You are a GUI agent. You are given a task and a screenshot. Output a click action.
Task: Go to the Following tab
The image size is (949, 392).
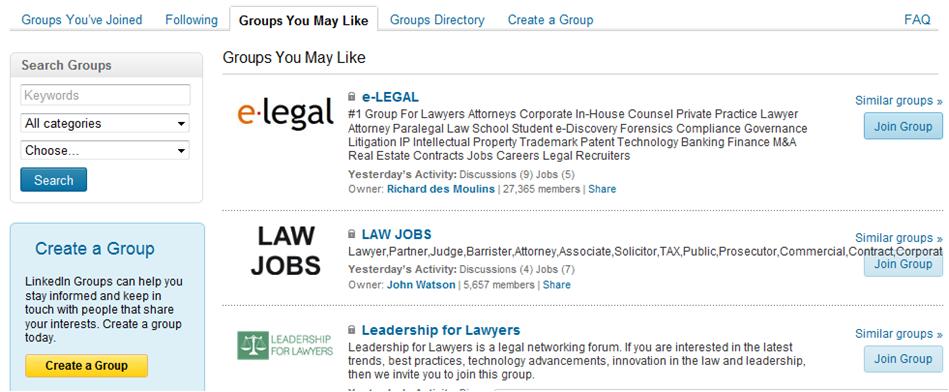191,20
